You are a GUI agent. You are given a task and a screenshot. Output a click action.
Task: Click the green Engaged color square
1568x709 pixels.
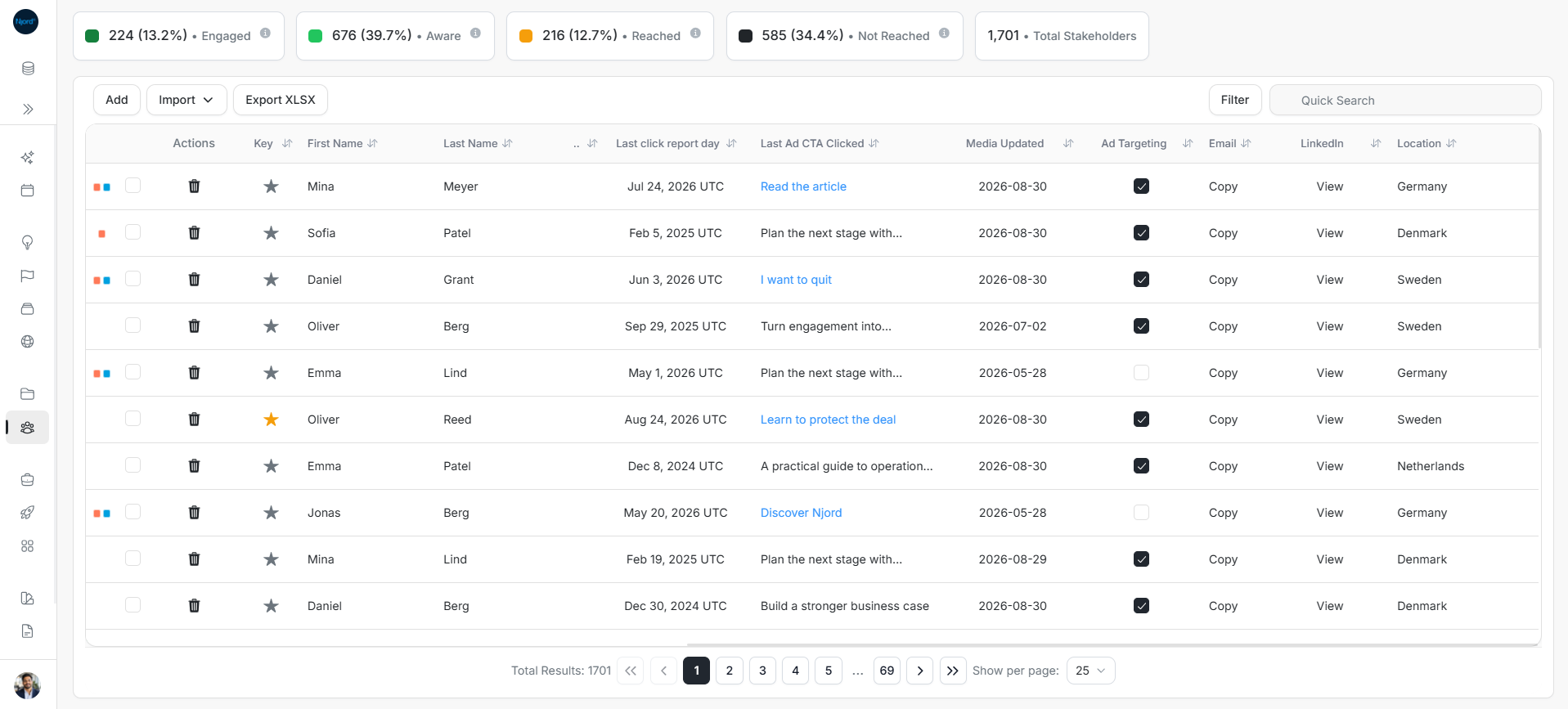click(x=92, y=36)
